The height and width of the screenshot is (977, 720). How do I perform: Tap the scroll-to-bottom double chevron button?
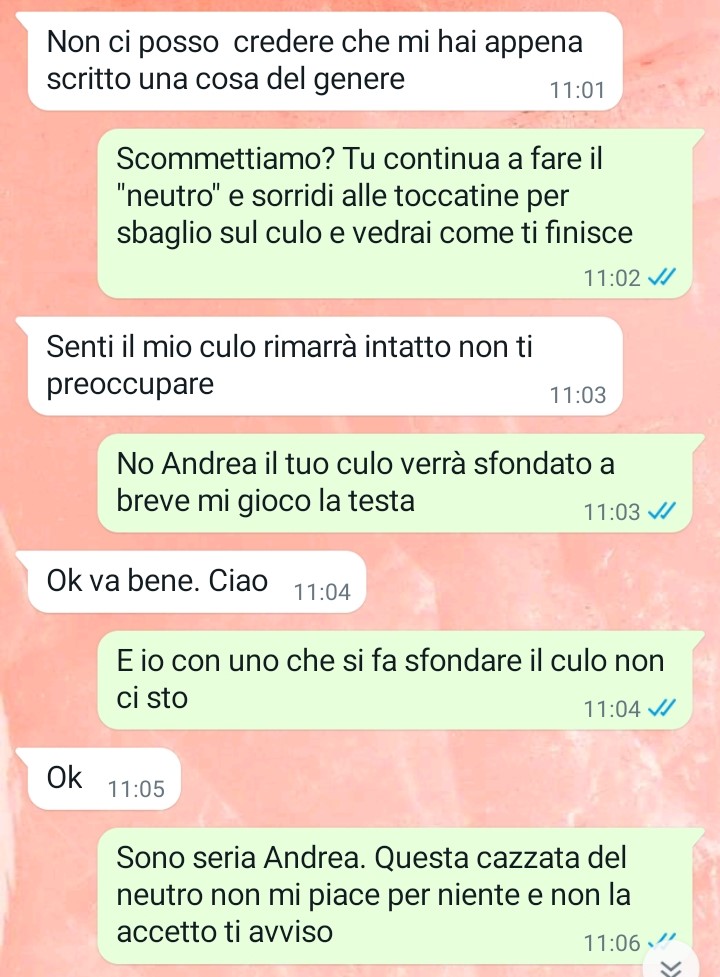671,965
